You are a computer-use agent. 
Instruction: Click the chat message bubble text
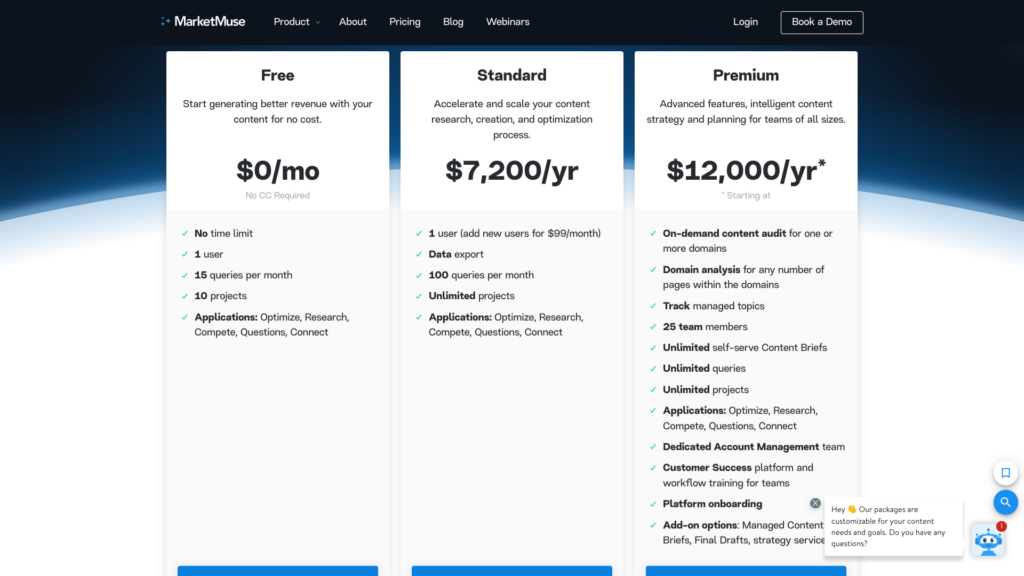click(888, 526)
